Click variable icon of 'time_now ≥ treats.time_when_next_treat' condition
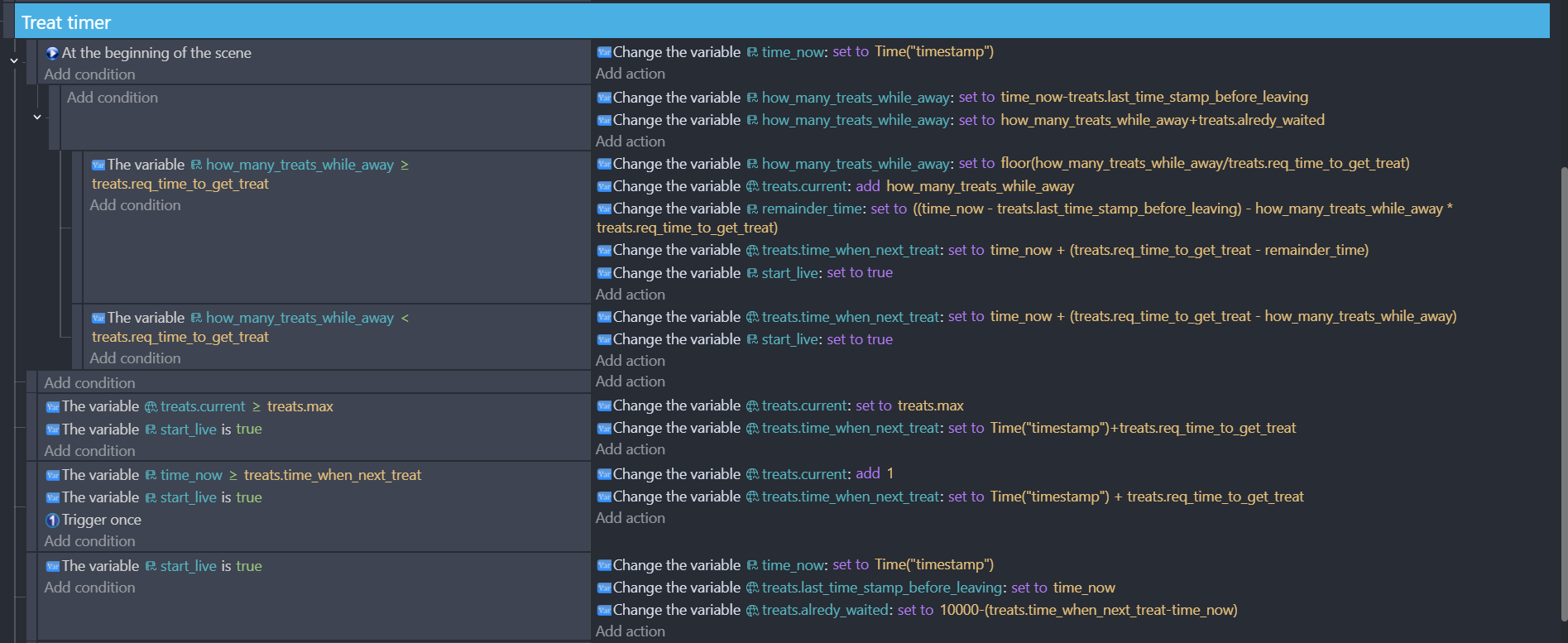The image size is (1568, 643). (x=52, y=476)
